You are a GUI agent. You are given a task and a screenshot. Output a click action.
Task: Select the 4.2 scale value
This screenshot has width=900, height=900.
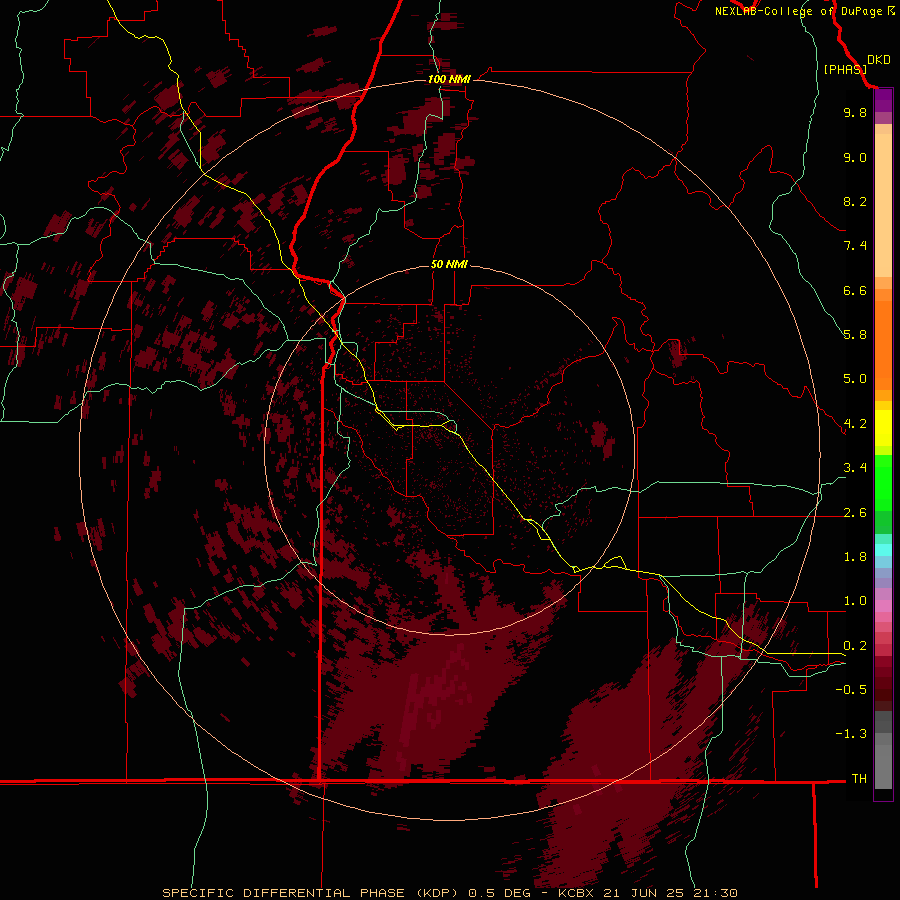(x=855, y=424)
